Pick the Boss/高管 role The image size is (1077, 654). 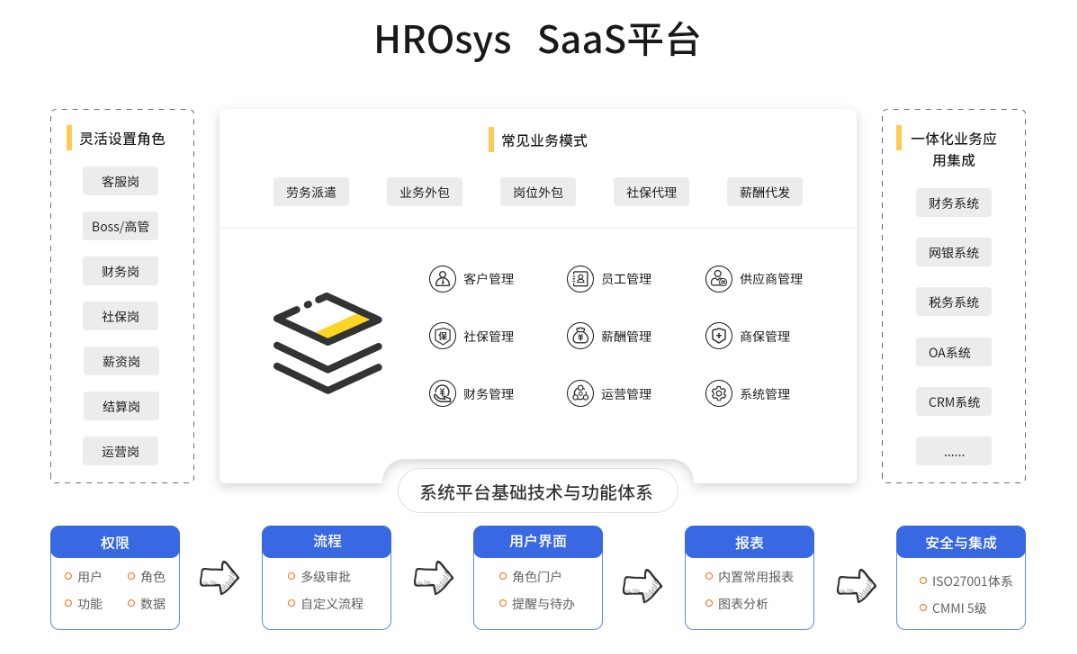click(120, 227)
